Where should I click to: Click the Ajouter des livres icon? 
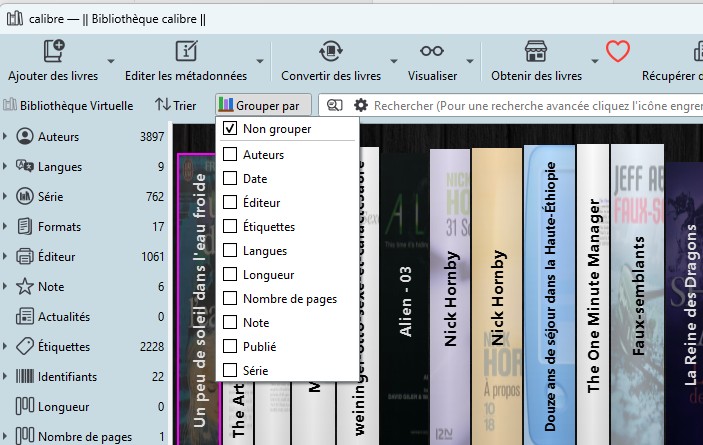coord(54,52)
